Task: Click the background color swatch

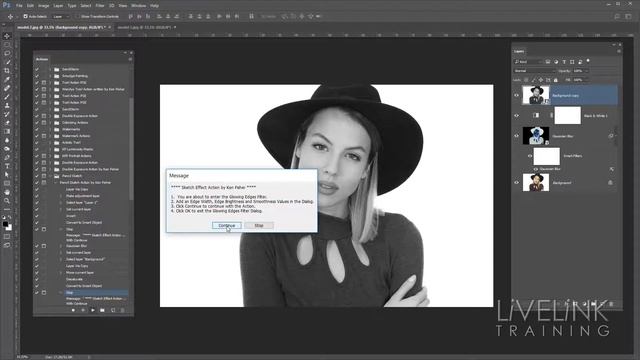Action: tap(9, 228)
